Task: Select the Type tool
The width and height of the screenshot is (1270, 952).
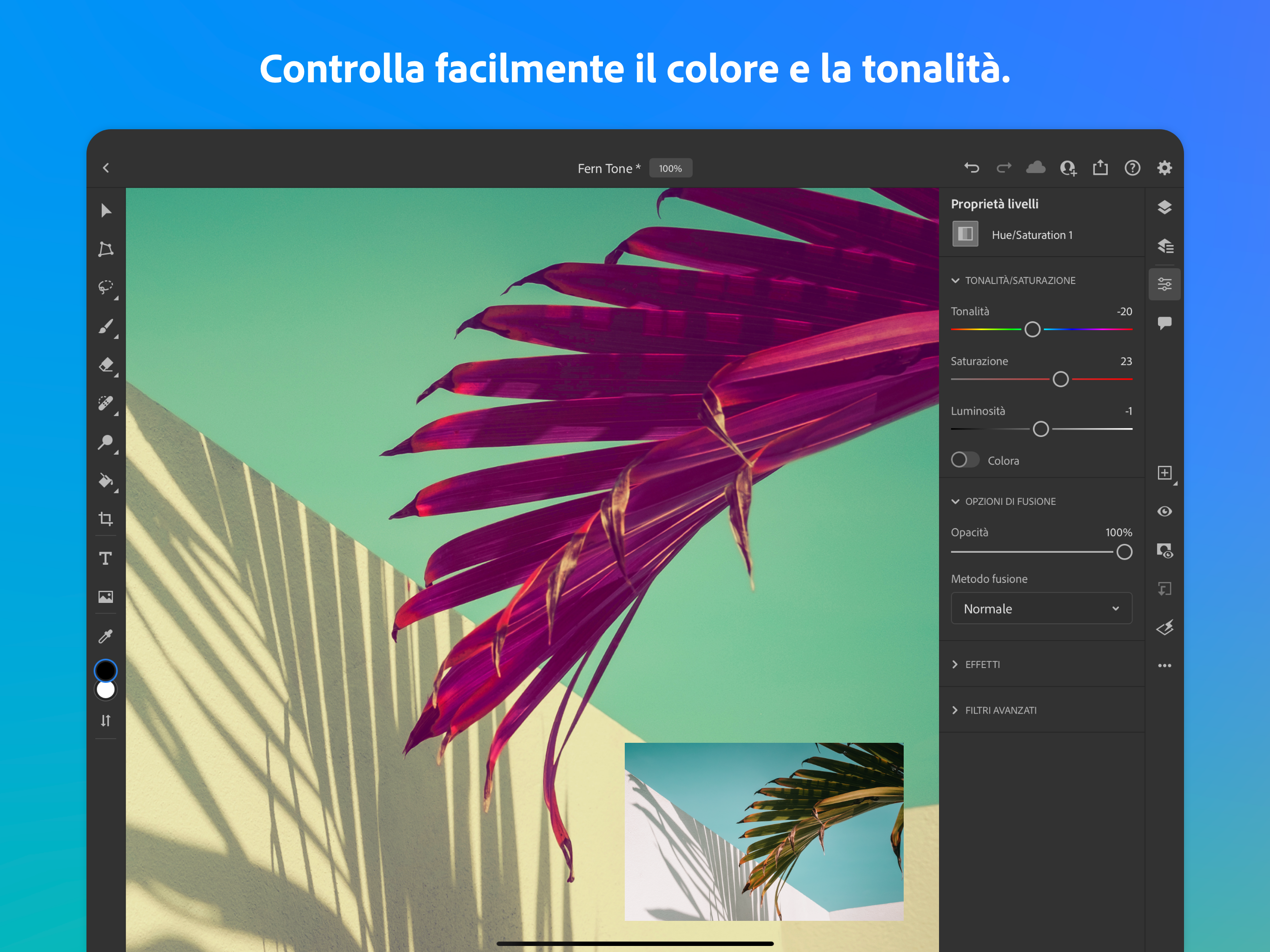Action: 106,557
